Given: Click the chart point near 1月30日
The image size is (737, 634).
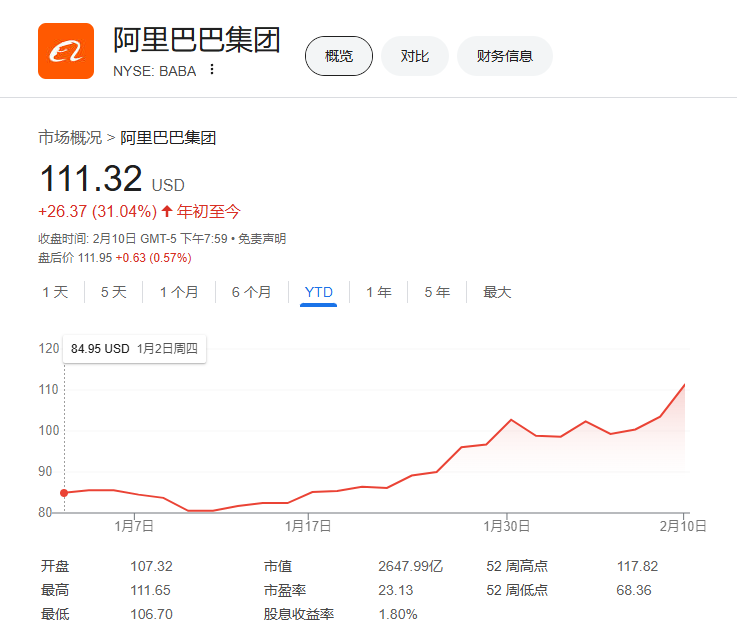Looking at the screenshot, I should point(511,420).
